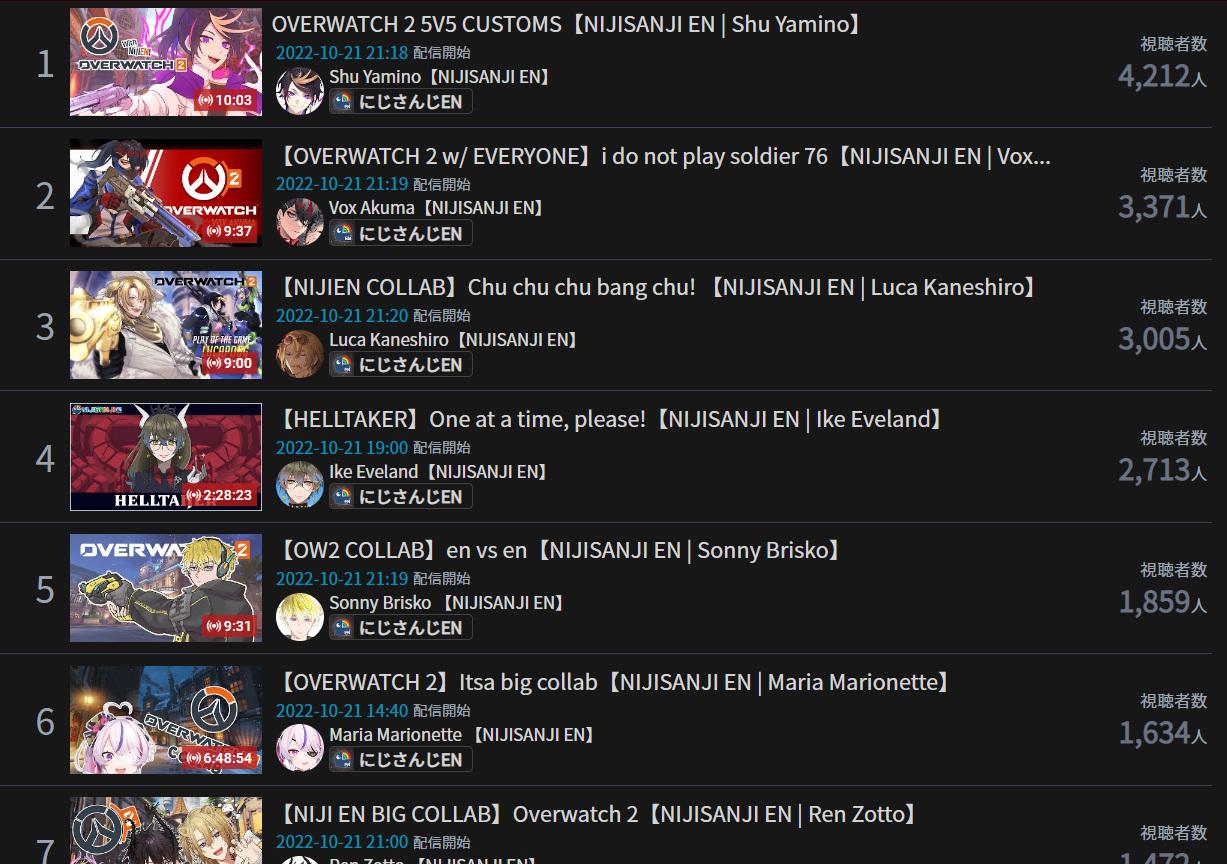Click Luca Kaneshiro's channel avatar icon
The image size is (1227, 864).
(300, 354)
